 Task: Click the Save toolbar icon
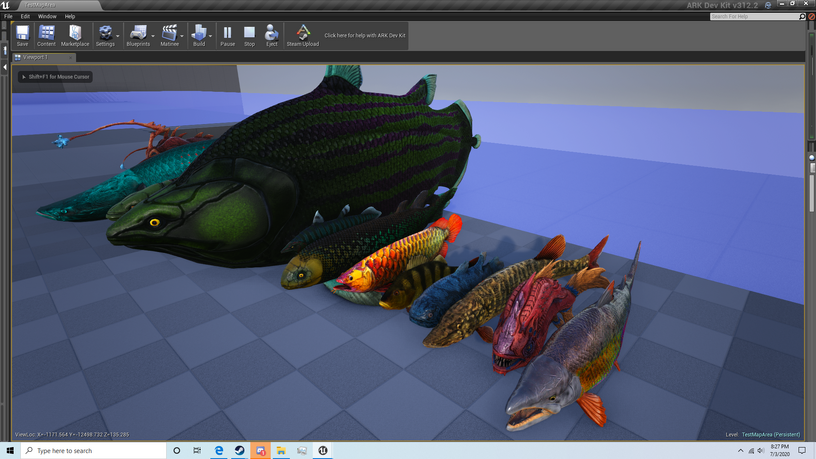click(x=22, y=35)
